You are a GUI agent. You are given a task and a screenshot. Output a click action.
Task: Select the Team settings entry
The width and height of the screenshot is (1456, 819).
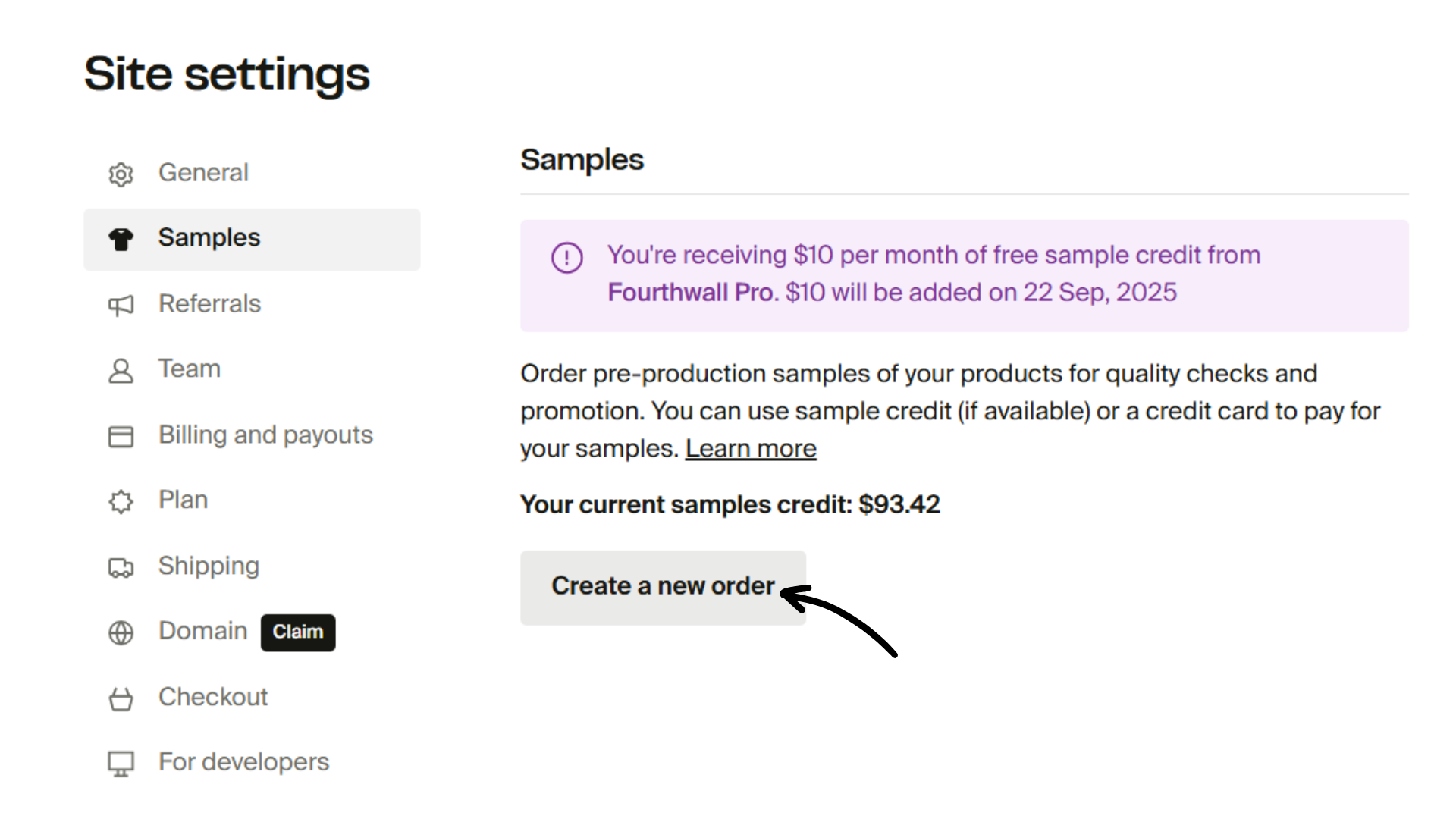pos(189,369)
